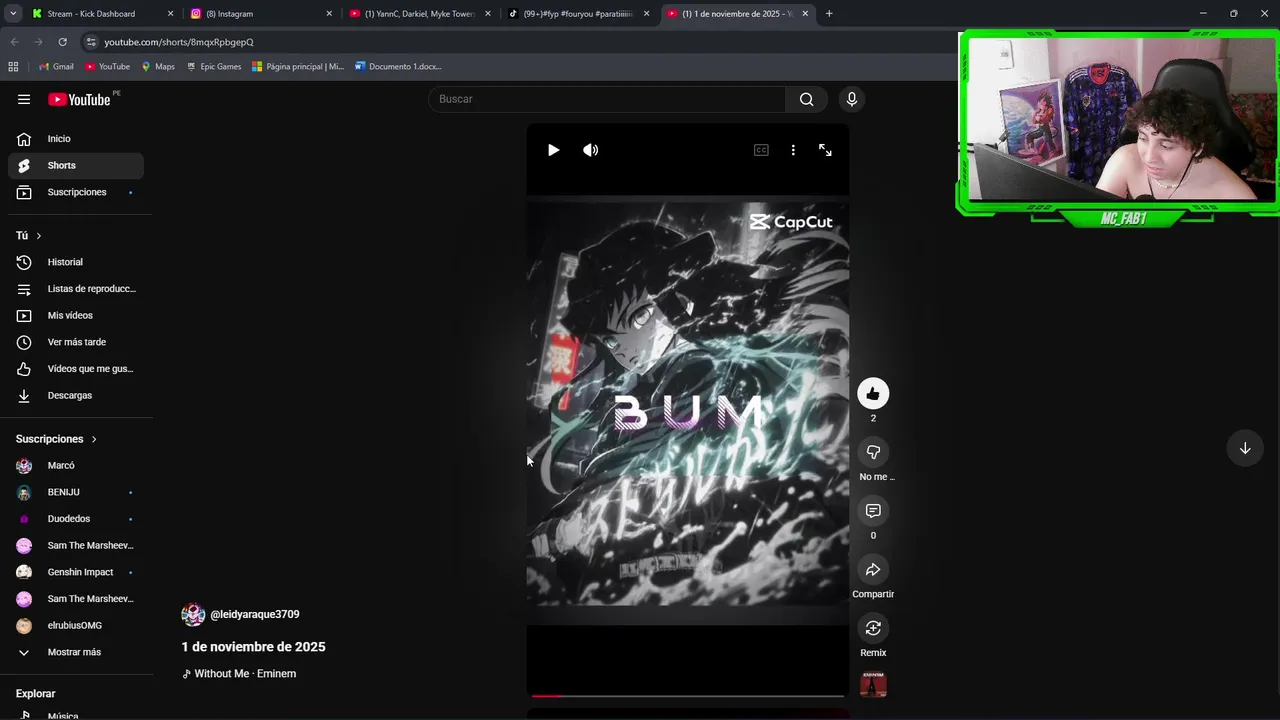Open the @leidyaraque3709 channel
Viewport: 1280px width, 720px height.
point(254,614)
